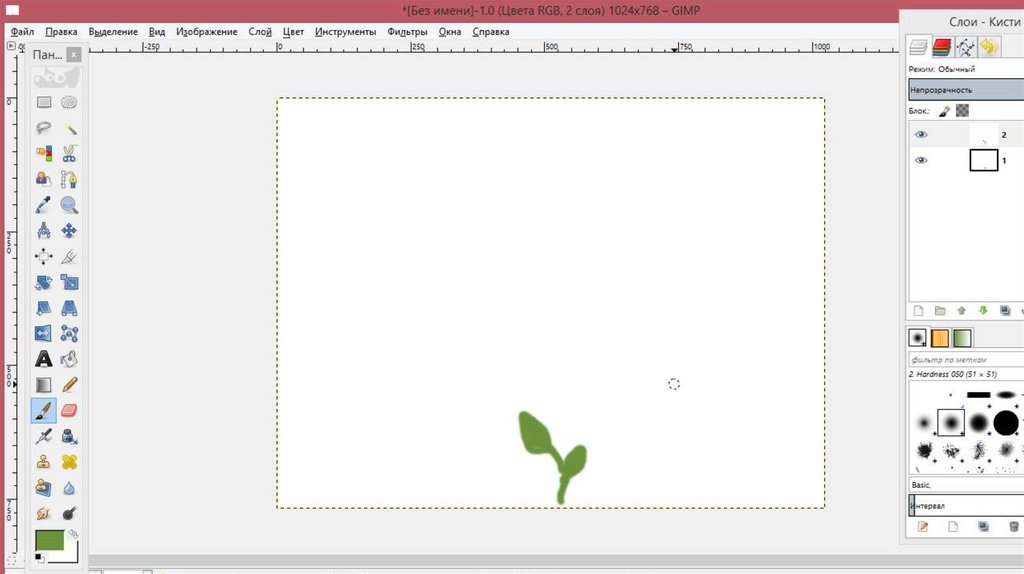The height and width of the screenshot is (574, 1024).
Task: Click the brush tag filter field
Action: coord(965,359)
